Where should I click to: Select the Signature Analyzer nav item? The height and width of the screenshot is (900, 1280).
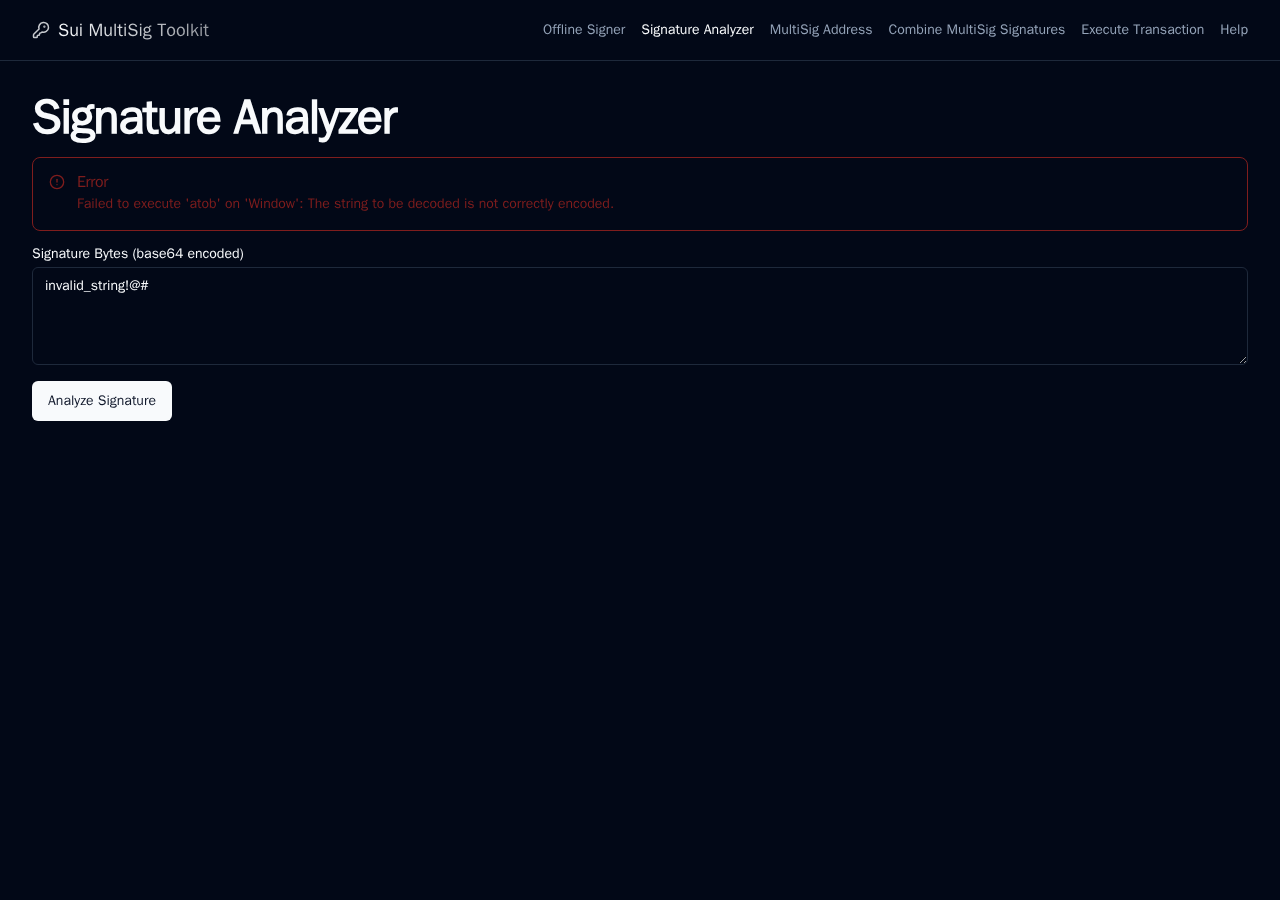pyautogui.click(x=697, y=30)
